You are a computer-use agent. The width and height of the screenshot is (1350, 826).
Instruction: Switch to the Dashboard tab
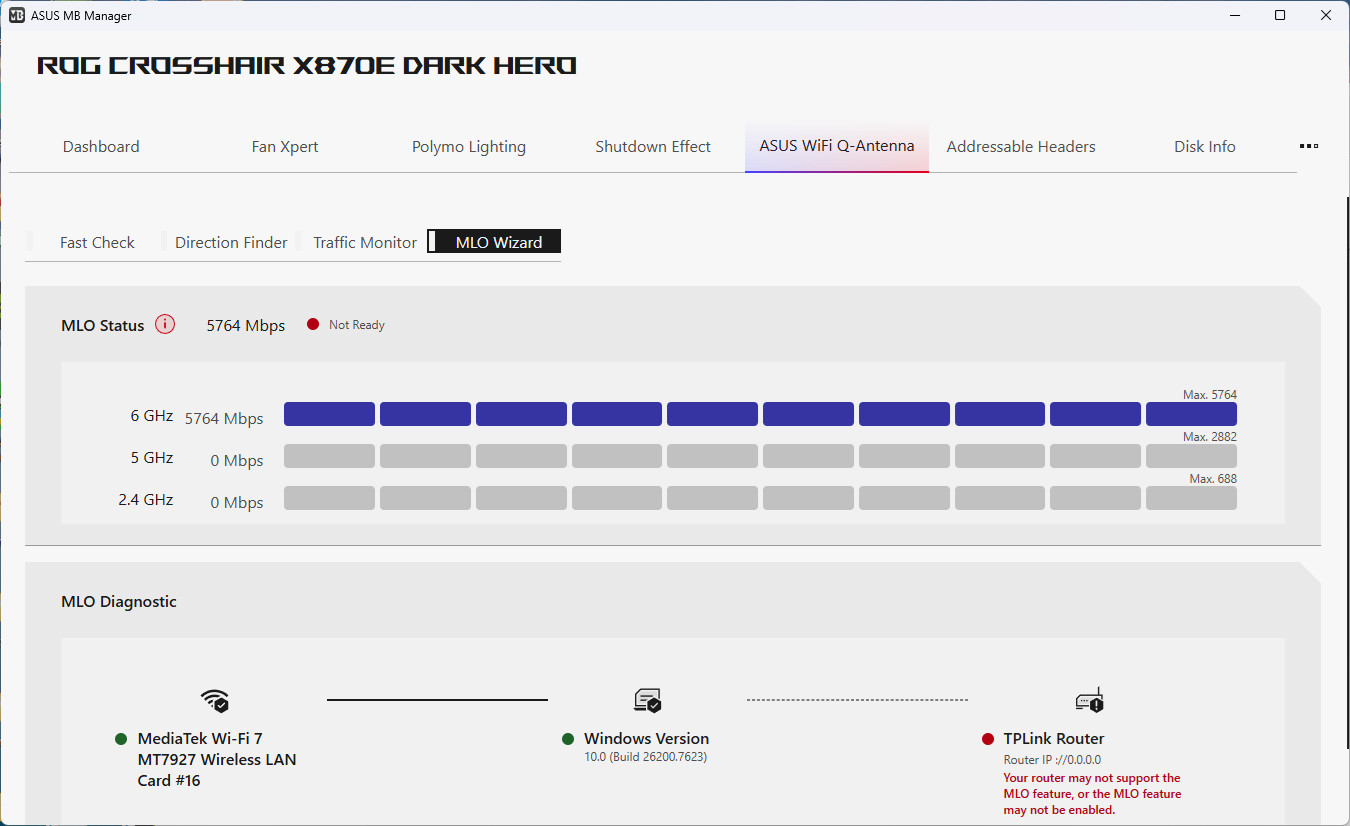(x=101, y=146)
